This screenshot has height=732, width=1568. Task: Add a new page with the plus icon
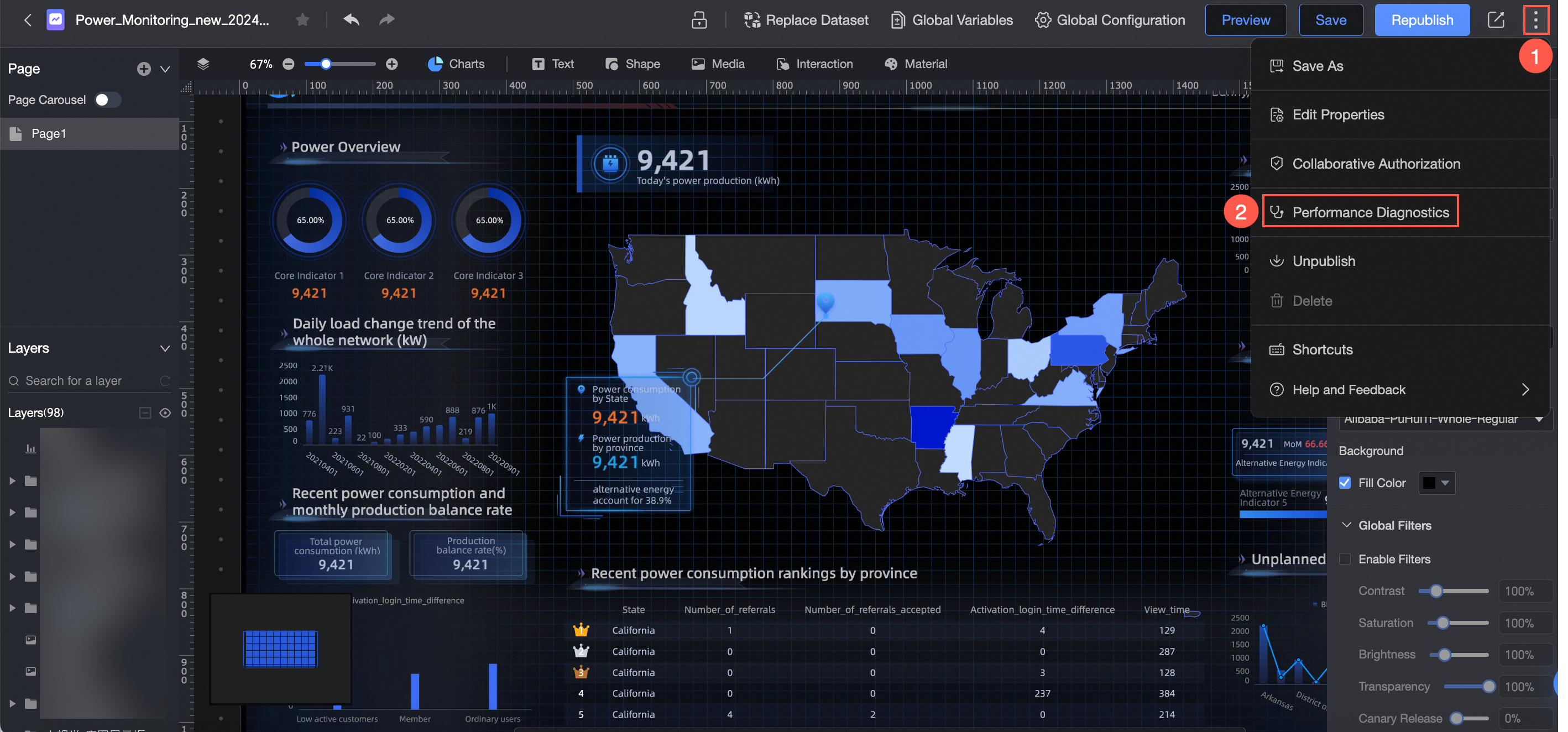[x=144, y=69]
